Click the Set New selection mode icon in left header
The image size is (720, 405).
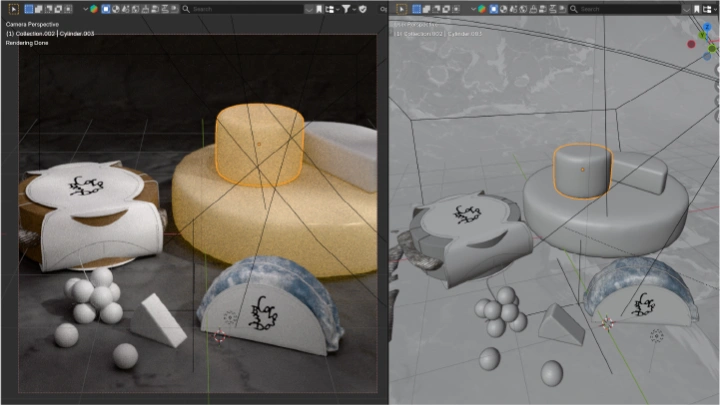click(29, 9)
